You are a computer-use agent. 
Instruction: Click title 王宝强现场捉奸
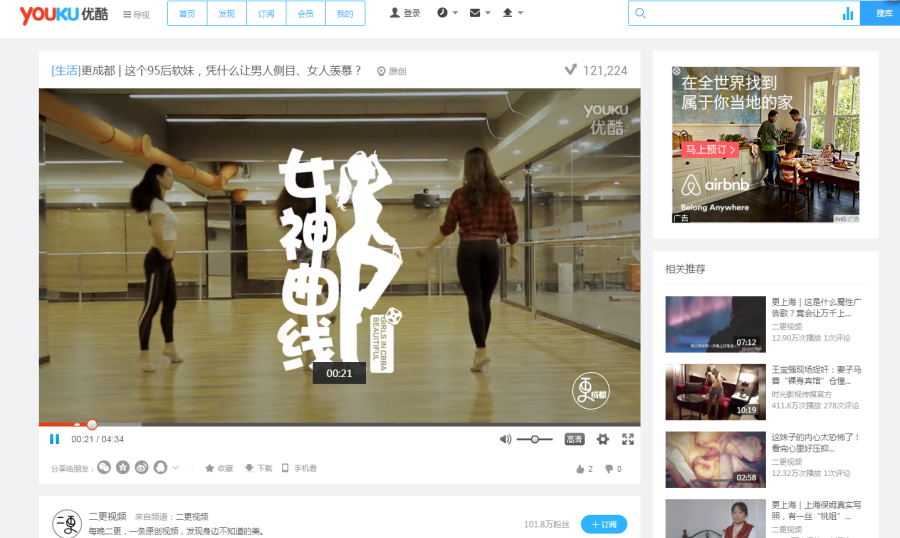coord(816,375)
